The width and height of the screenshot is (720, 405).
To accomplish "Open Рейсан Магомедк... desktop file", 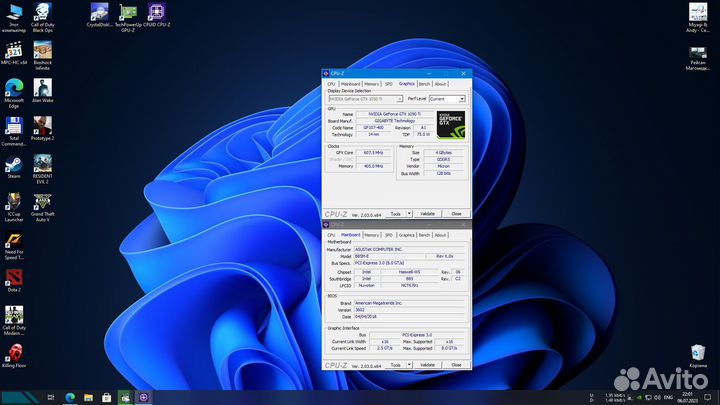I will [698, 58].
